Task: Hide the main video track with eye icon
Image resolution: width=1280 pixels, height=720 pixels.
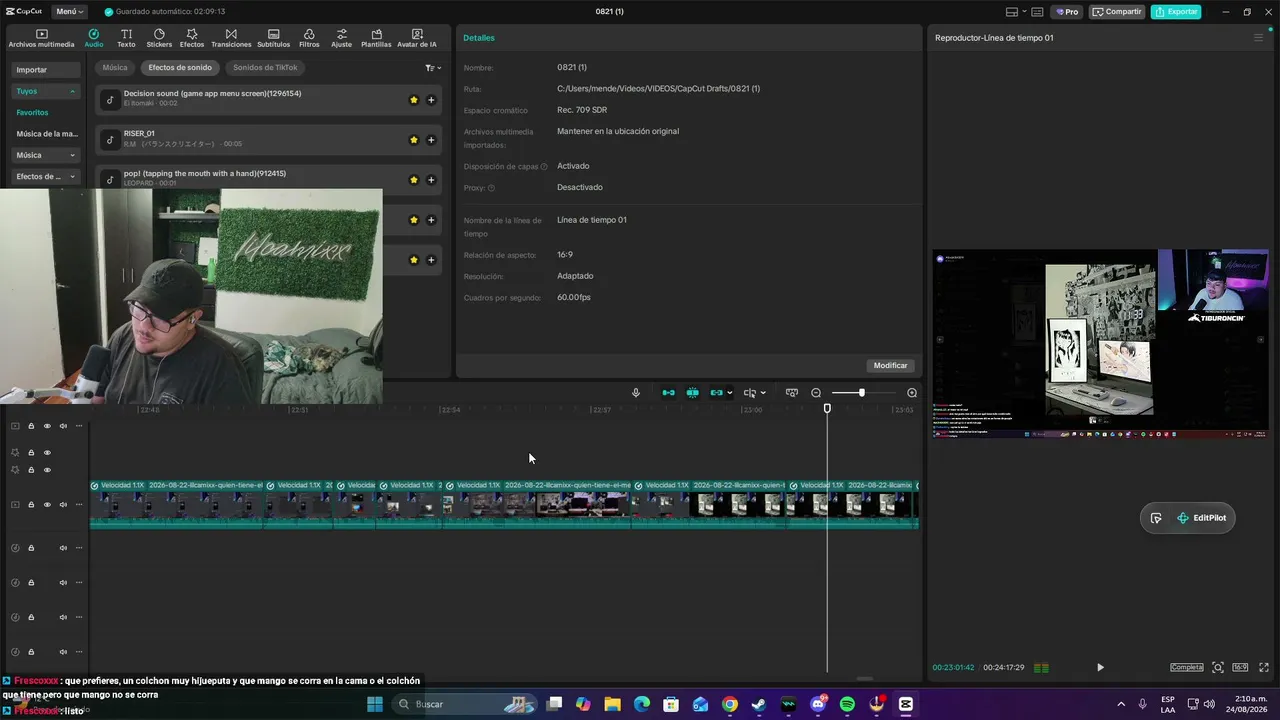Action: pos(47,505)
